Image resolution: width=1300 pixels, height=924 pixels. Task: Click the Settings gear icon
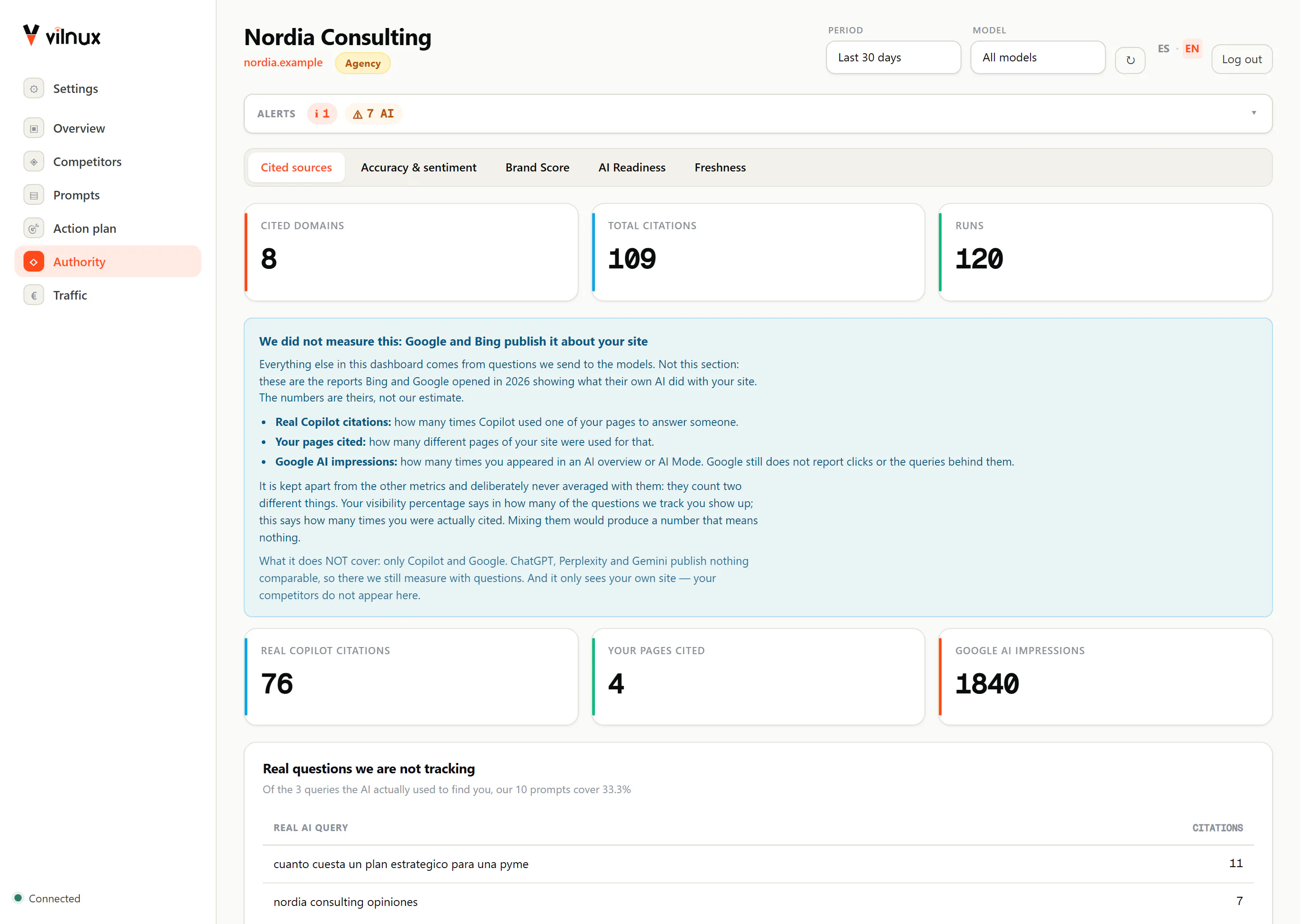(x=33, y=89)
